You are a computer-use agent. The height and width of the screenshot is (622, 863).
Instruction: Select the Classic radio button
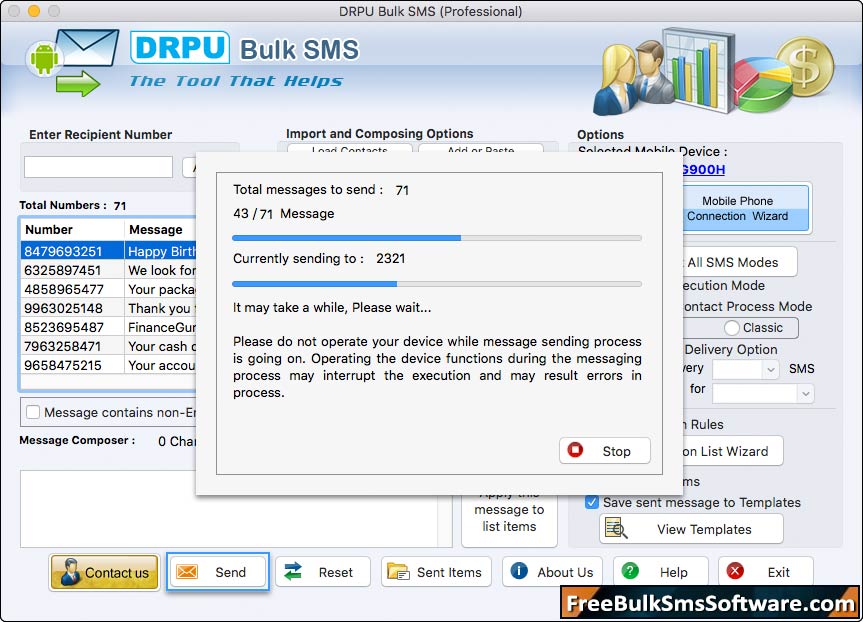[731, 328]
